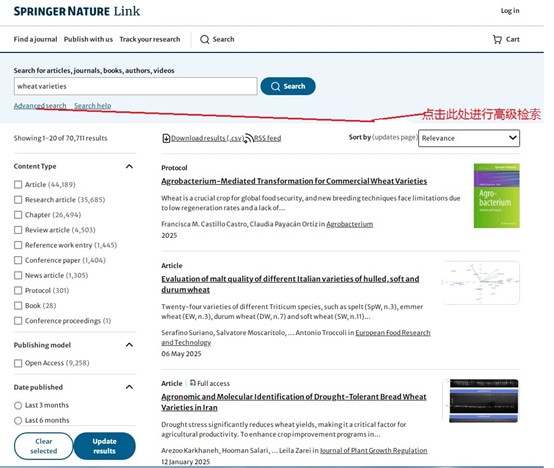Collapse the Content Type filter section
The height and width of the screenshot is (468, 554).
129,166
